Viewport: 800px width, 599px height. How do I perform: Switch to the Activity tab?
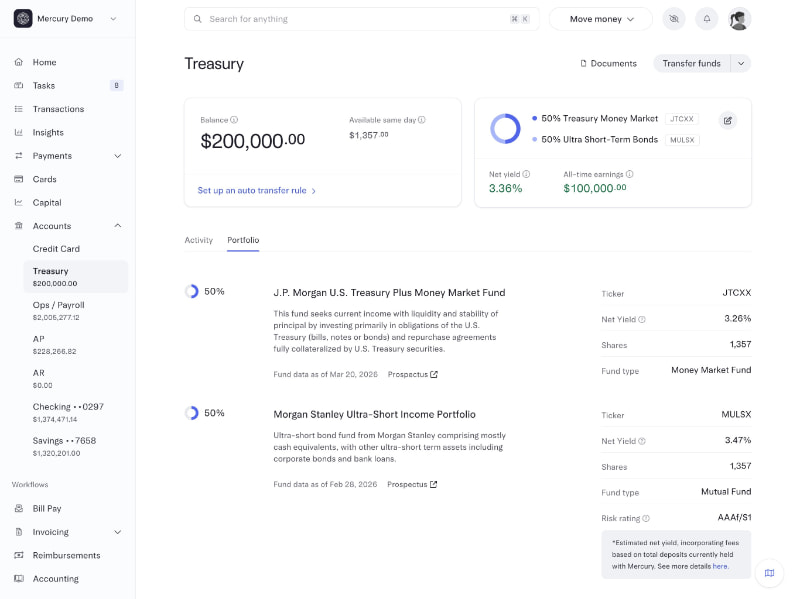pyautogui.click(x=198, y=240)
